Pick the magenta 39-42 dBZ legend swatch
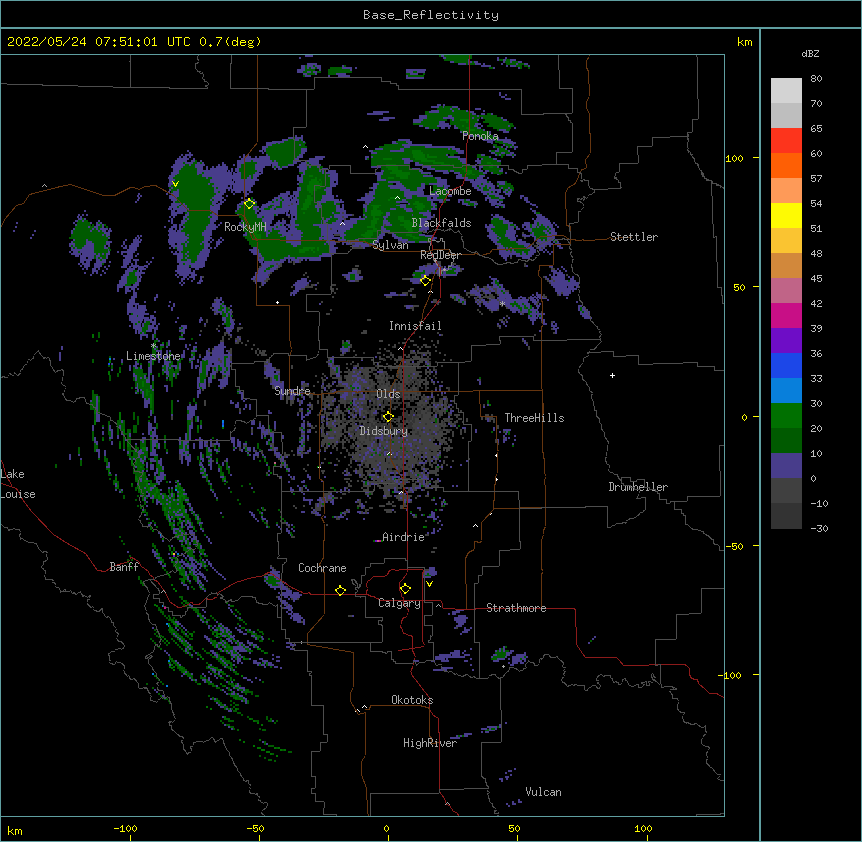The height and width of the screenshot is (842, 862). pyautogui.click(x=786, y=315)
